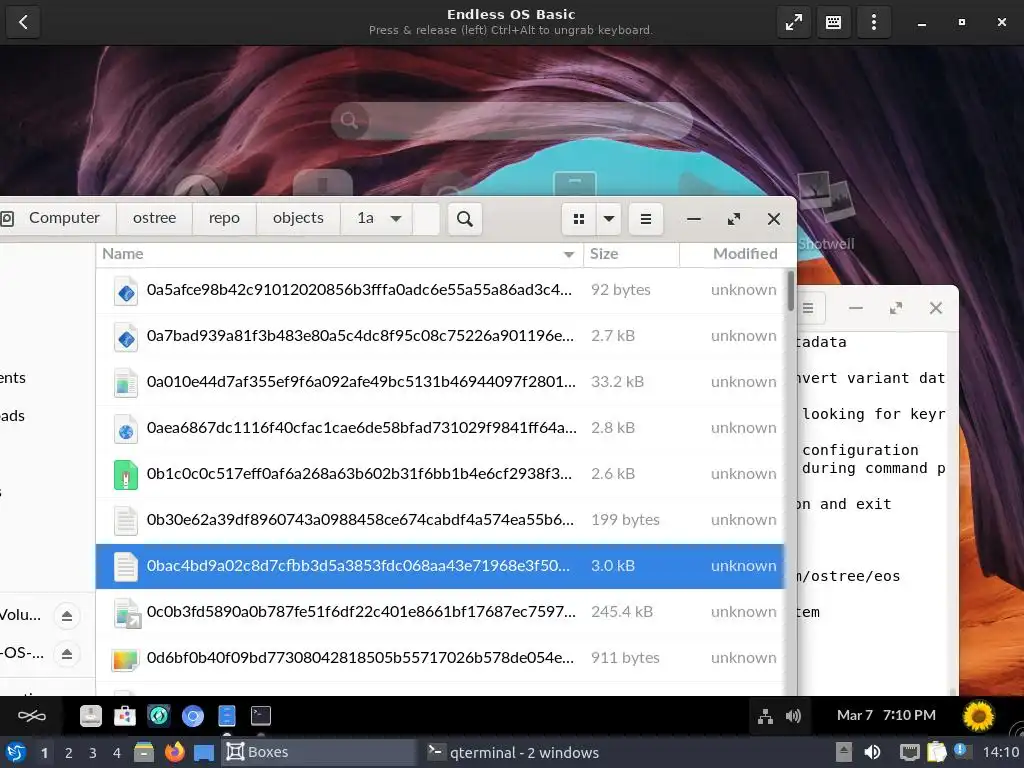Open the keyboard shortcuts button in Boxes

(833, 22)
